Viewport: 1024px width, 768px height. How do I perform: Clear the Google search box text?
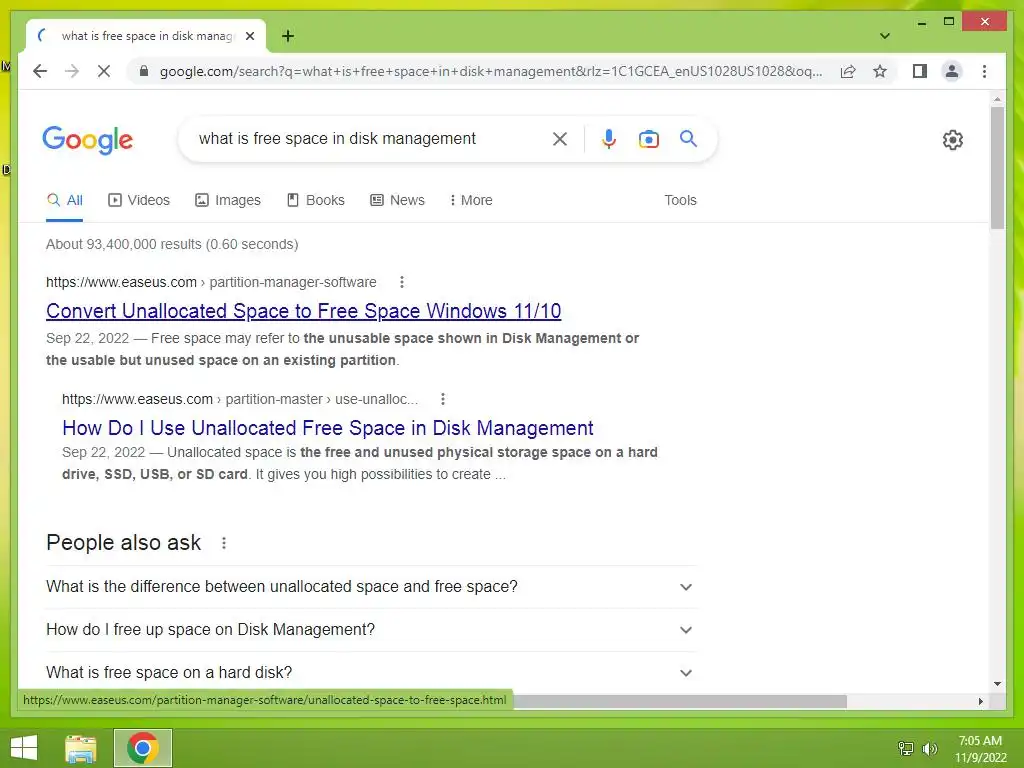(x=560, y=138)
